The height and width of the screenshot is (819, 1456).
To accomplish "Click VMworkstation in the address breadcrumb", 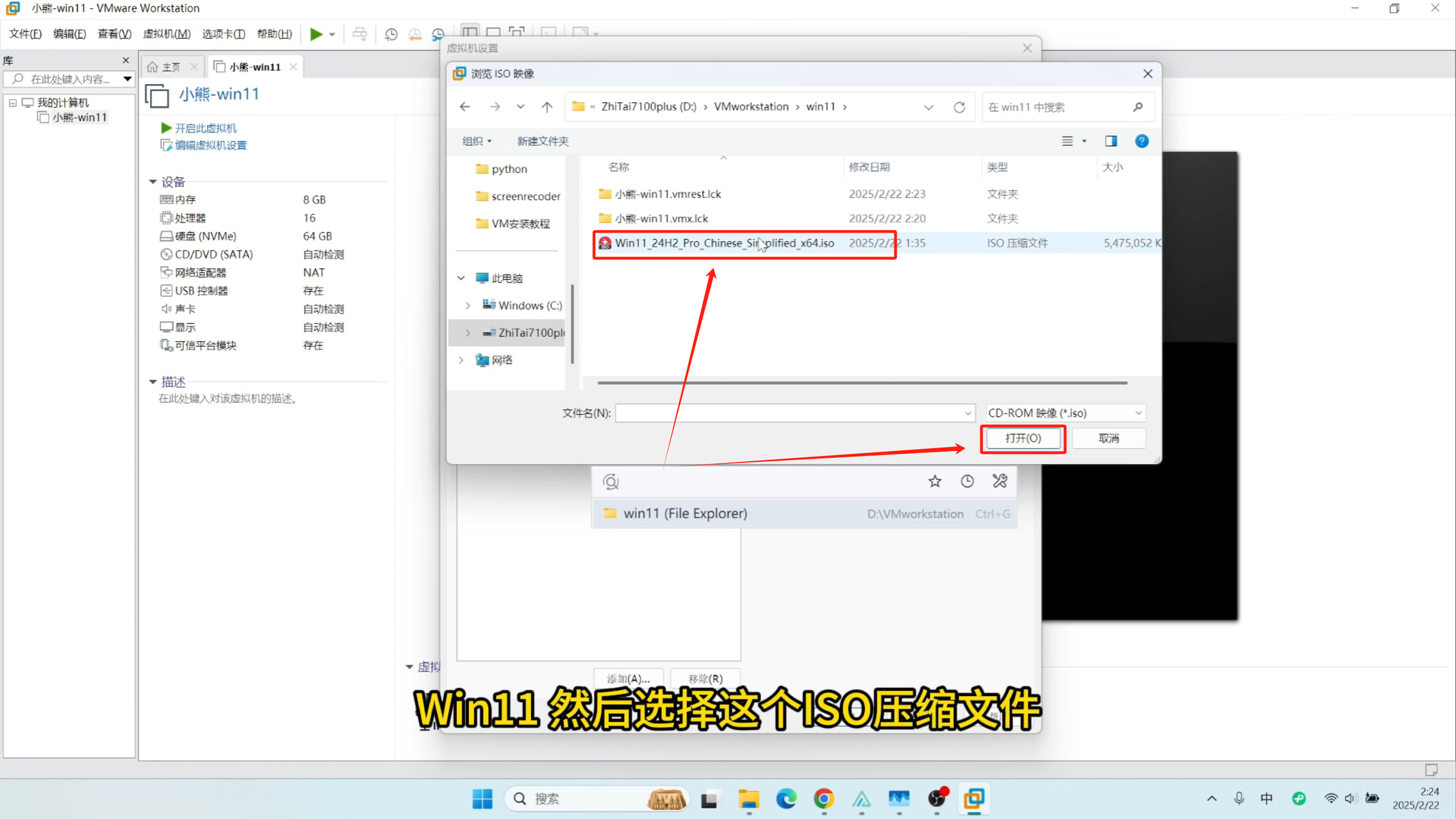I will coord(751,107).
